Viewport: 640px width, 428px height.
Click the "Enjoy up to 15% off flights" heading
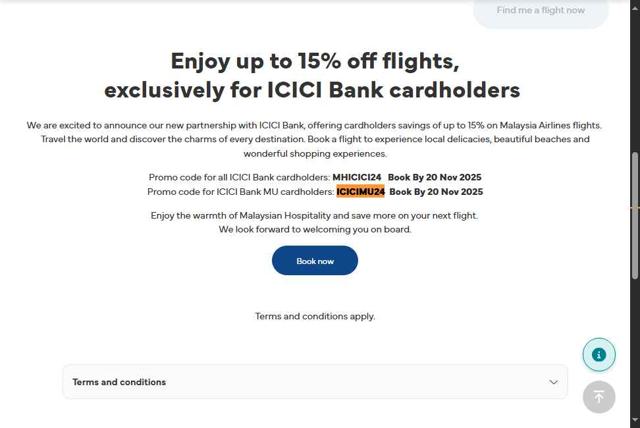pos(314,62)
